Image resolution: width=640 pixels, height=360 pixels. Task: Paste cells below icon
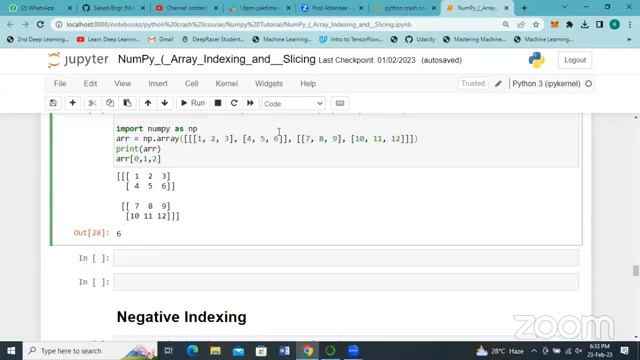pyautogui.click(x=127, y=103)
